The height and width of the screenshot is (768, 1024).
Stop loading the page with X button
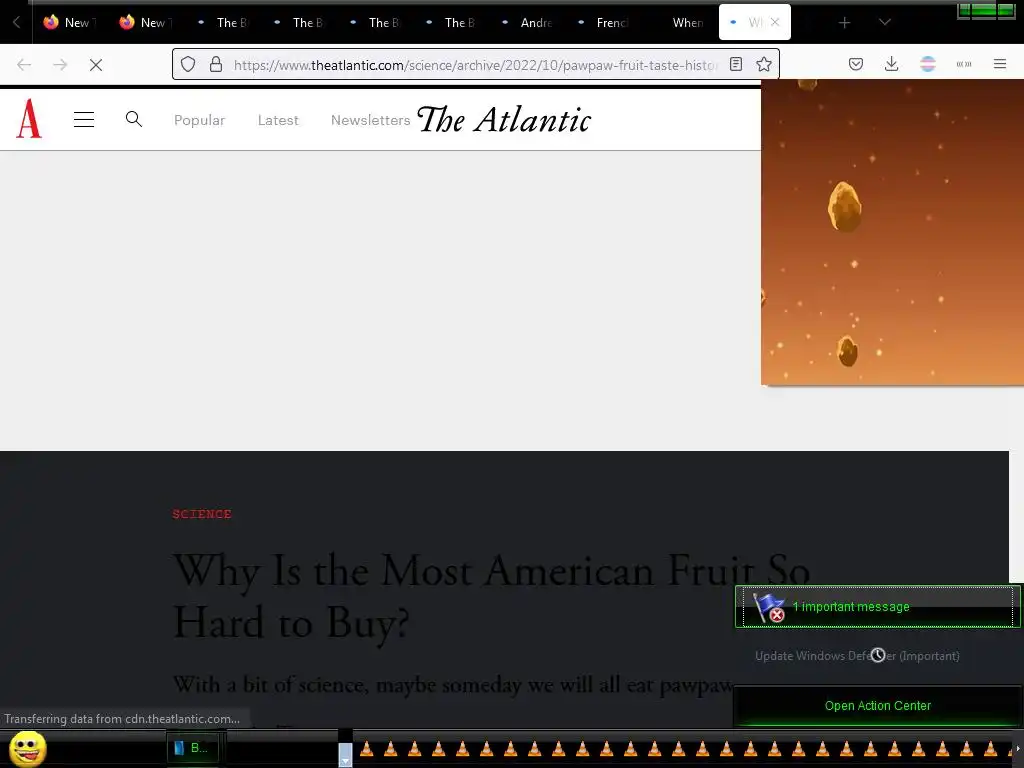(96, 64)
